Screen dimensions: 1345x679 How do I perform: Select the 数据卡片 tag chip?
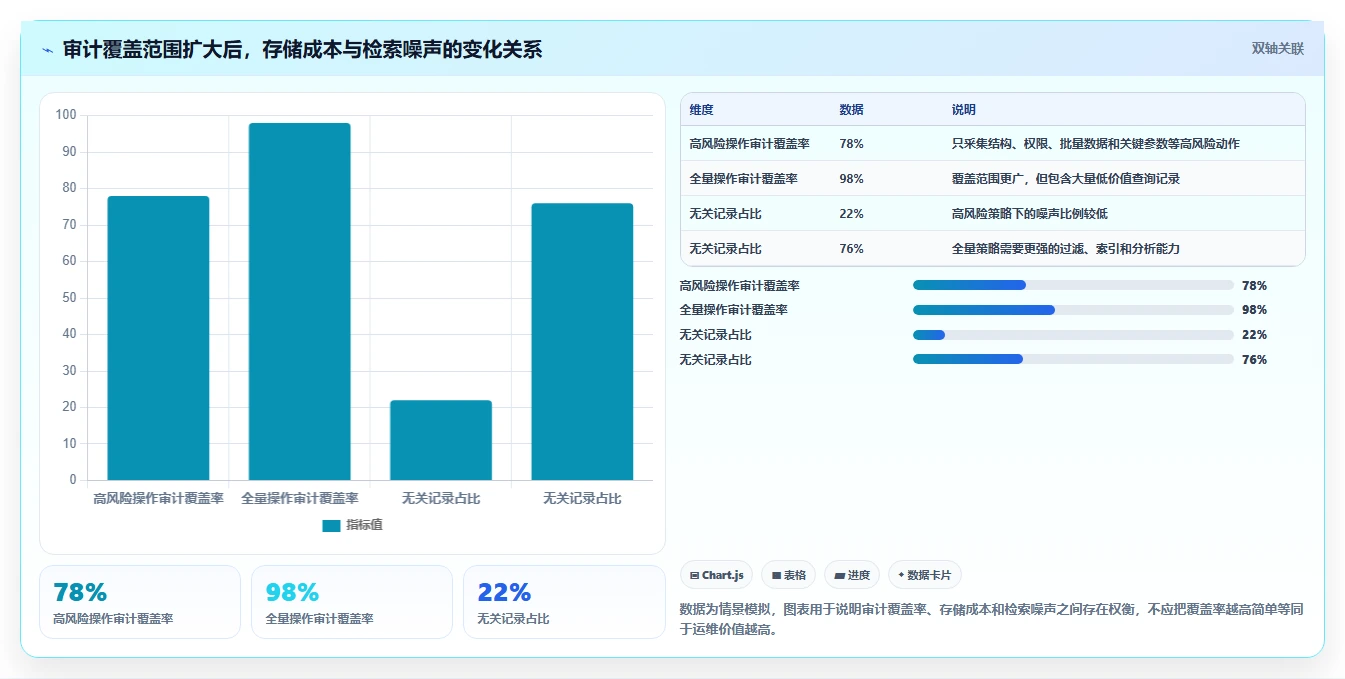(x=925, y=575)
